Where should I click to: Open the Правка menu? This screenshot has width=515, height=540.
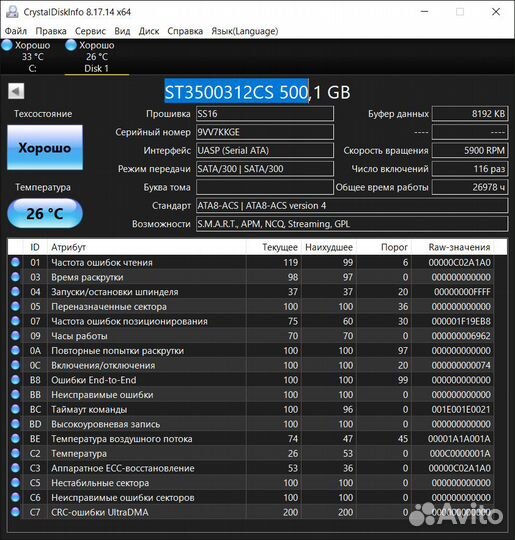coord(51,31)
